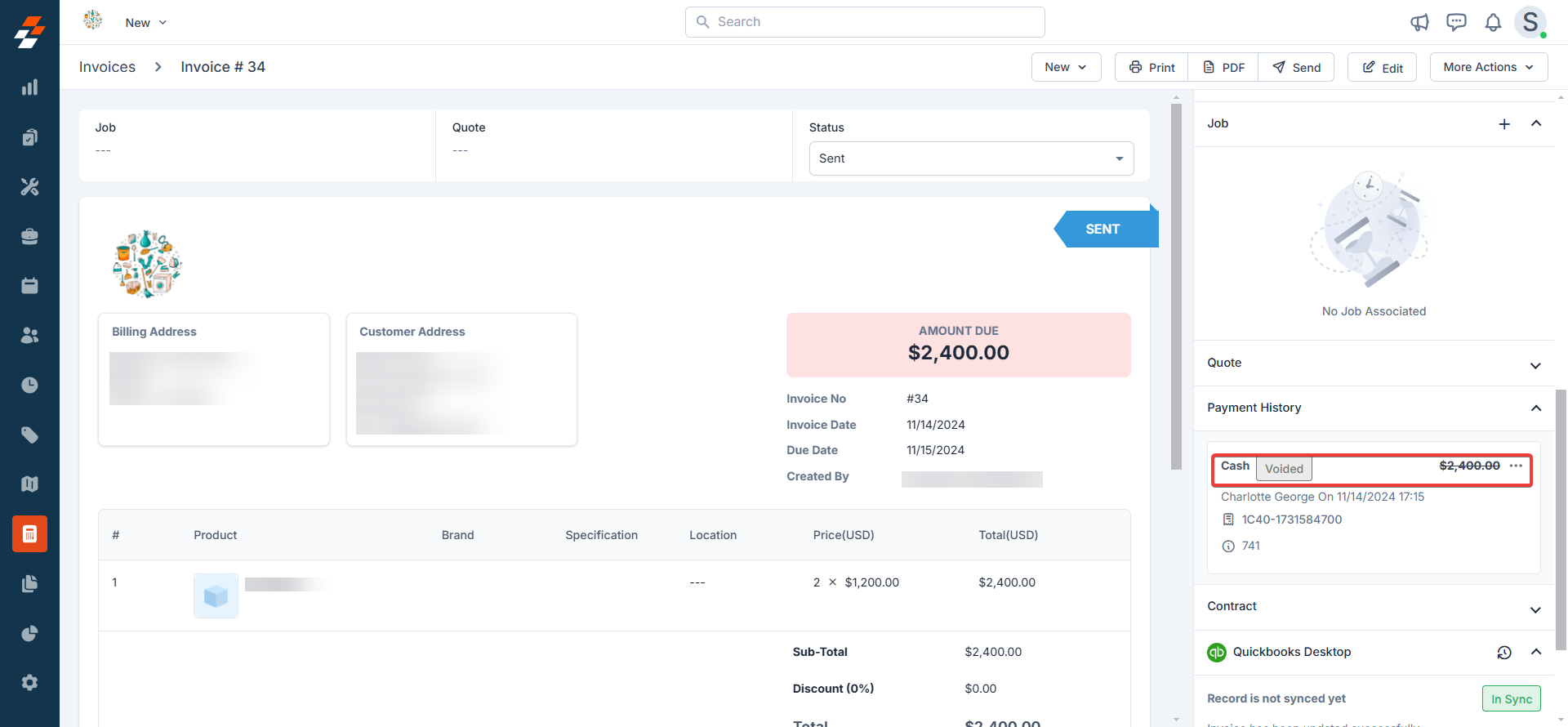Click the SENT ribbon badge
Image resolution: width=1568 pixels, height=727 pixels.
coord(1106,229)
